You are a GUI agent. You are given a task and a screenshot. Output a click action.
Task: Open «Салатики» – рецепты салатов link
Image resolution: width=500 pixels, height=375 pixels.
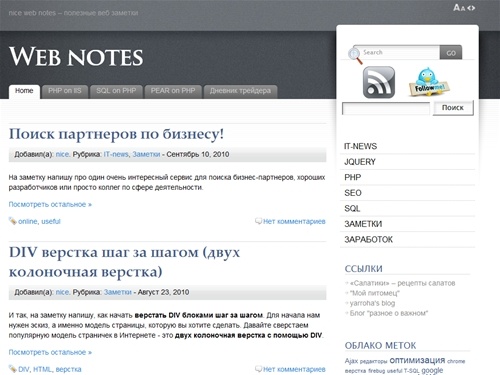click(x=402, y=283)
